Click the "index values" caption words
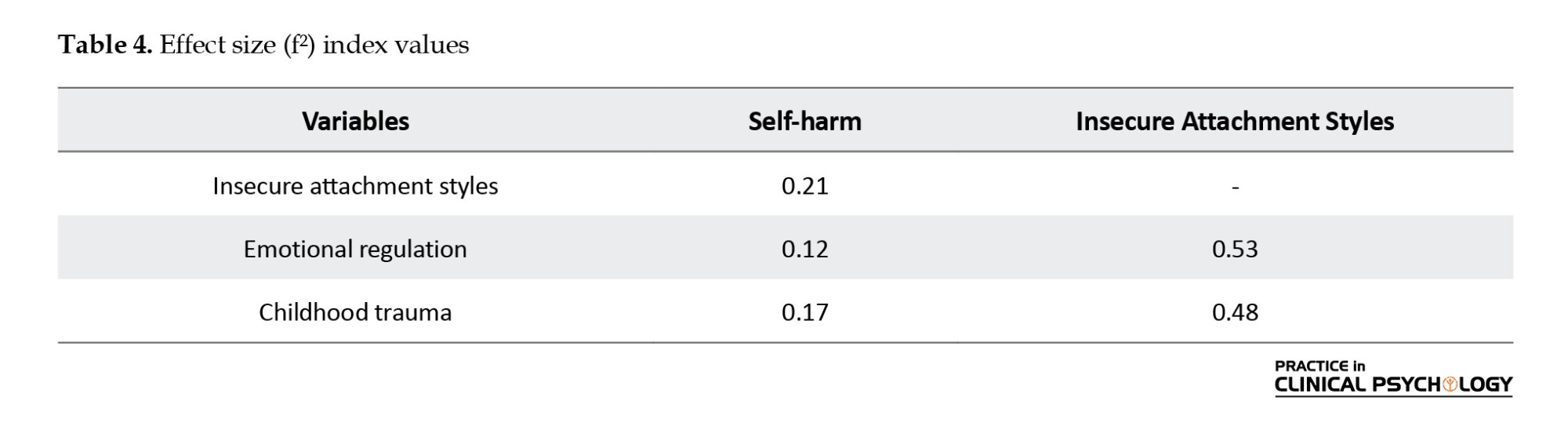This screenshot has height=430, width=1568. click(395, 45)
